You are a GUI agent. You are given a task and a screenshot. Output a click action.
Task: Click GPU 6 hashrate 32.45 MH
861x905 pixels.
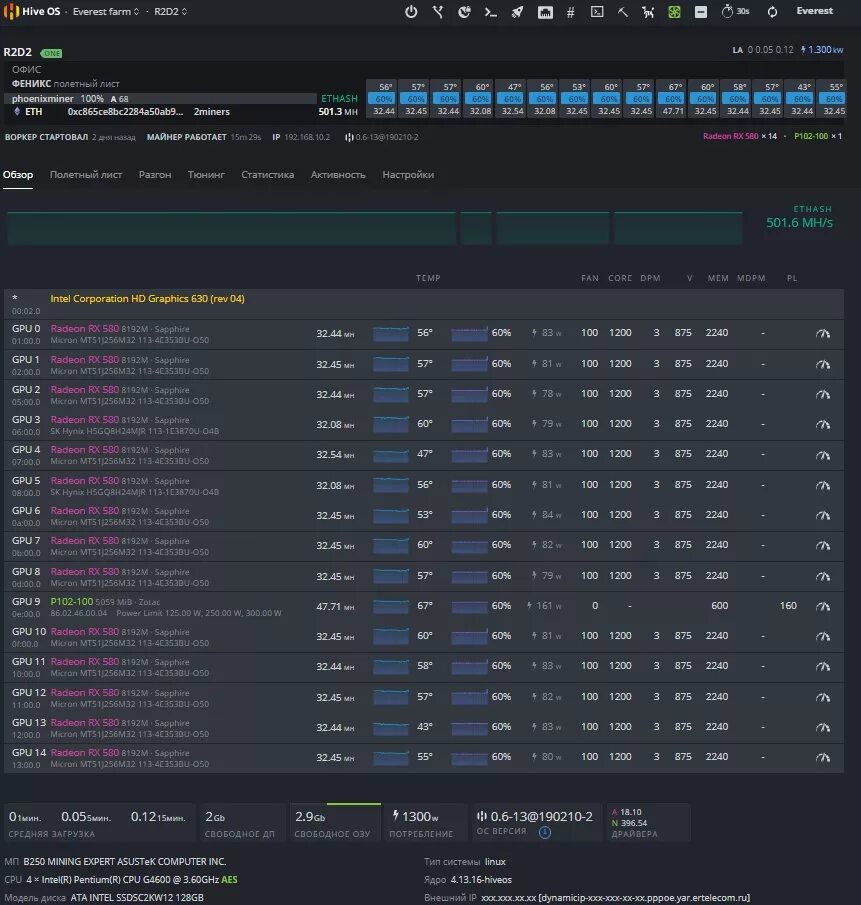[335, 515]
